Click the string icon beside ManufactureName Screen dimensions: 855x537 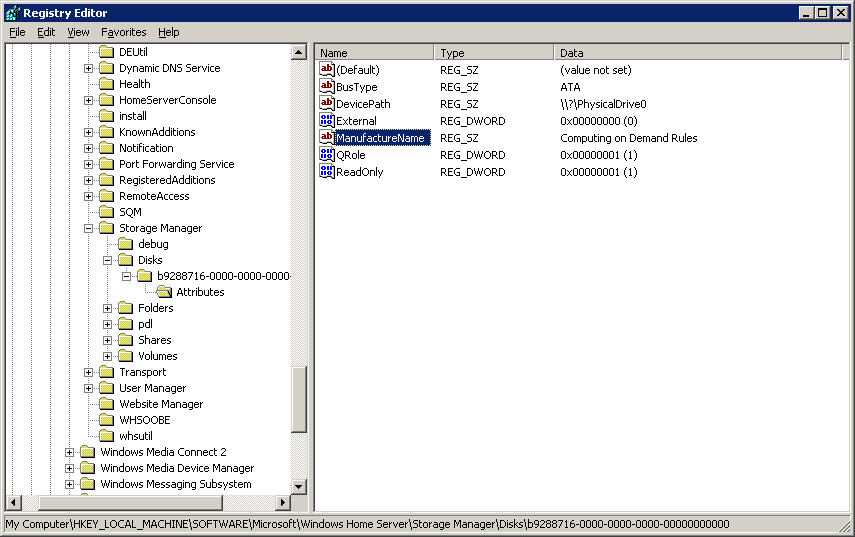327,137
